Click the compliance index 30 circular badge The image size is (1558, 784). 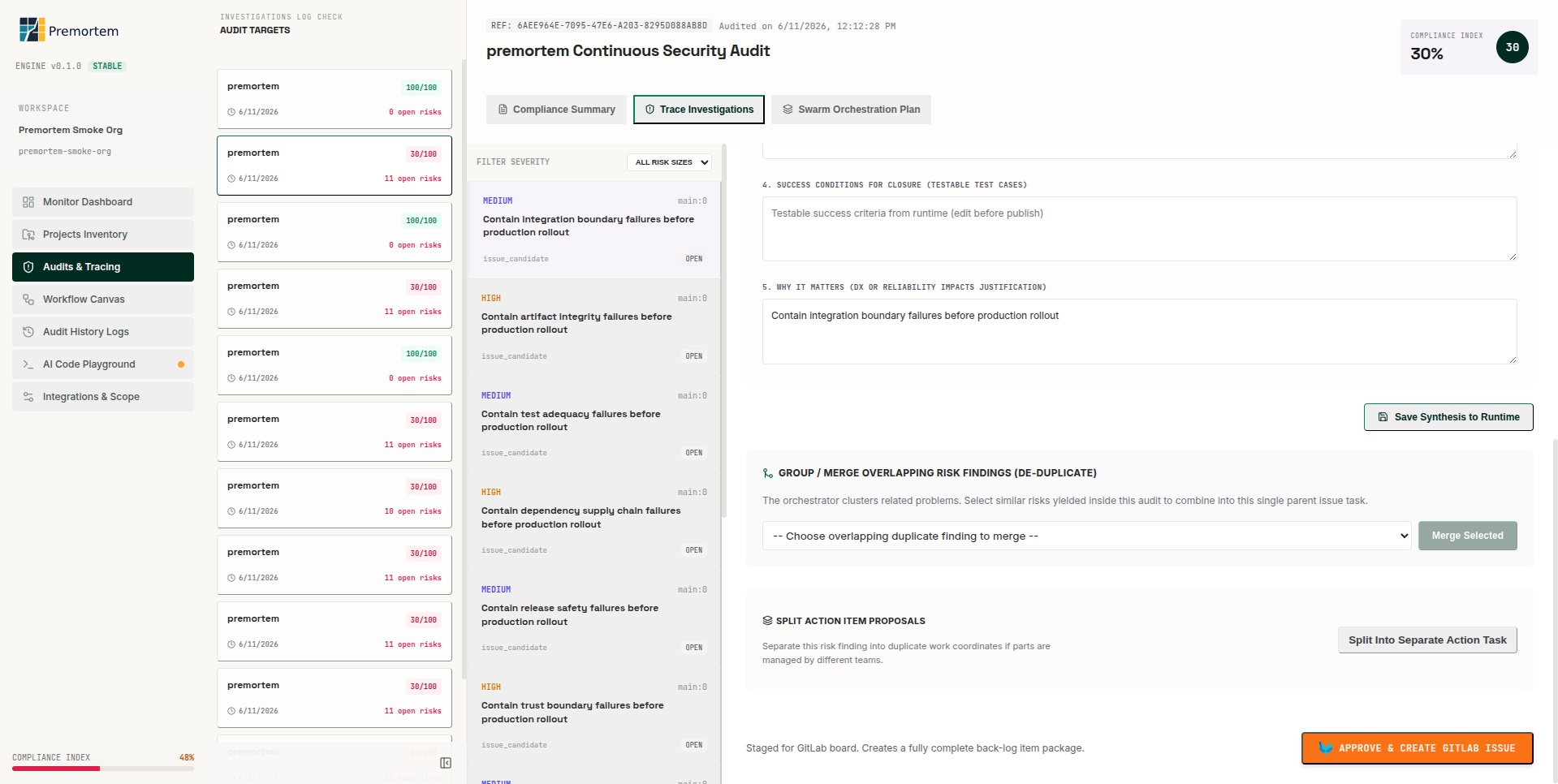click(x=1512, y=47)
